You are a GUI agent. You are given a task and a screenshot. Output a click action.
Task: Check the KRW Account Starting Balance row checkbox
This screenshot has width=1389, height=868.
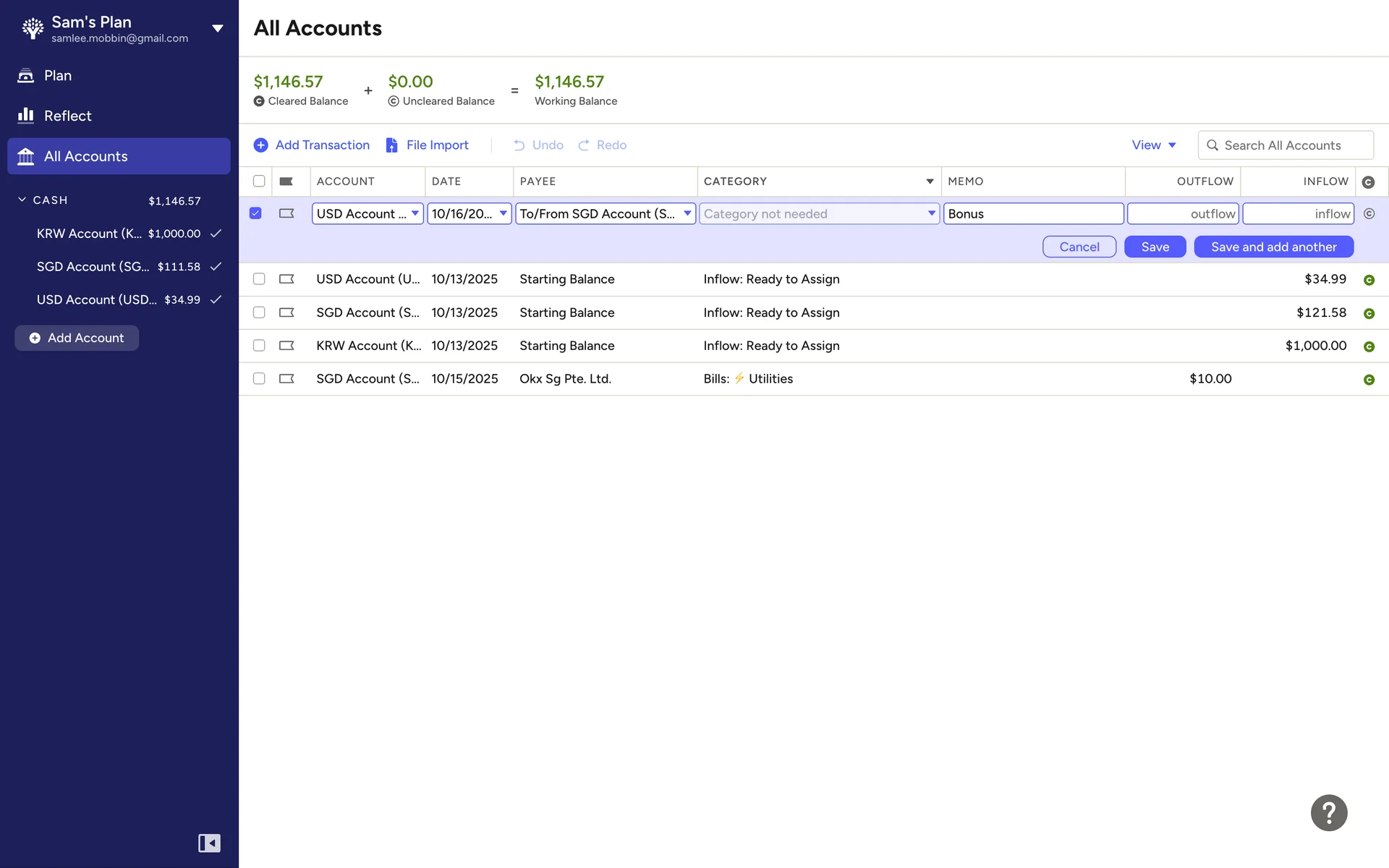tap(258, 345)
